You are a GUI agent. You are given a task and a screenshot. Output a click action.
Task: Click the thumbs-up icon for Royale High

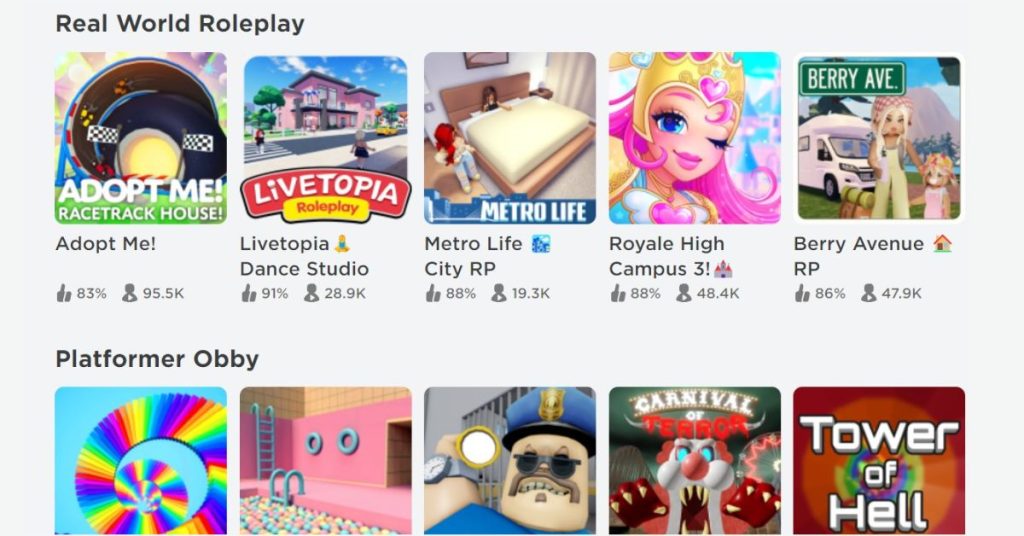tap(618, 293)
